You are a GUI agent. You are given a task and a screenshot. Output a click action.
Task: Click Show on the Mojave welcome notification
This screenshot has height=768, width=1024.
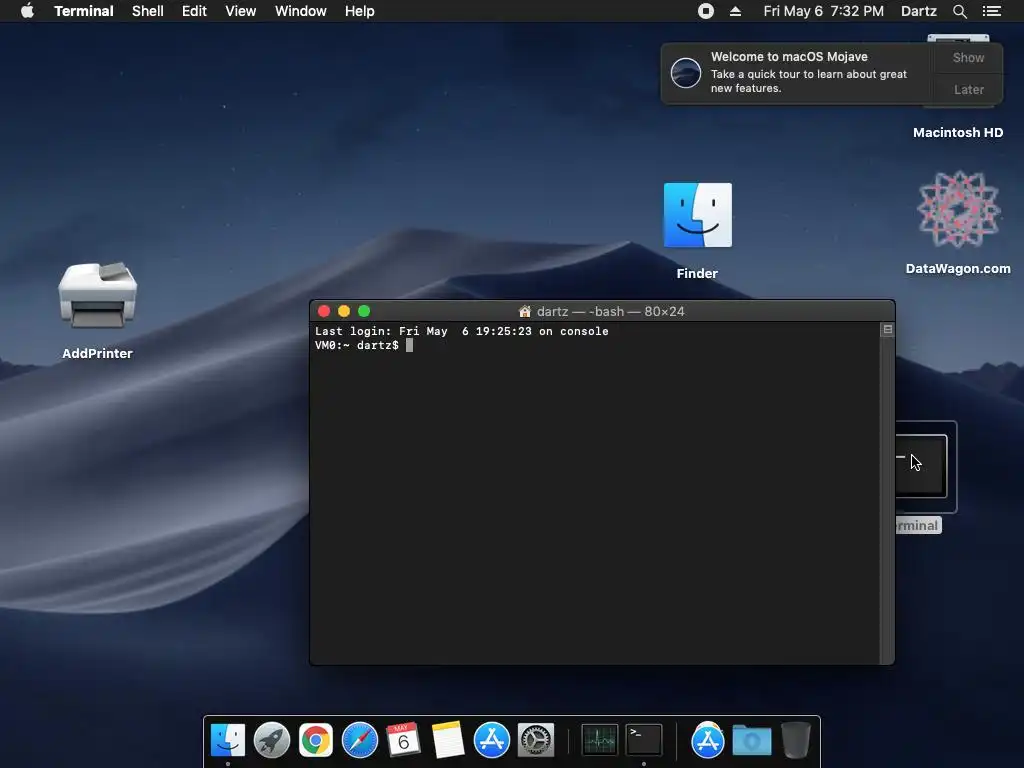pyautogui.click(x=968, y=57)
